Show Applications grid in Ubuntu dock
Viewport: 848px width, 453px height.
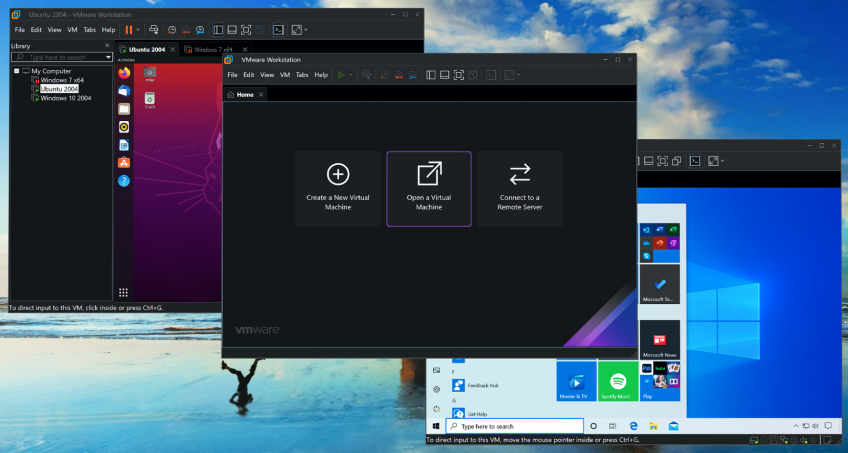coord(123,292)
